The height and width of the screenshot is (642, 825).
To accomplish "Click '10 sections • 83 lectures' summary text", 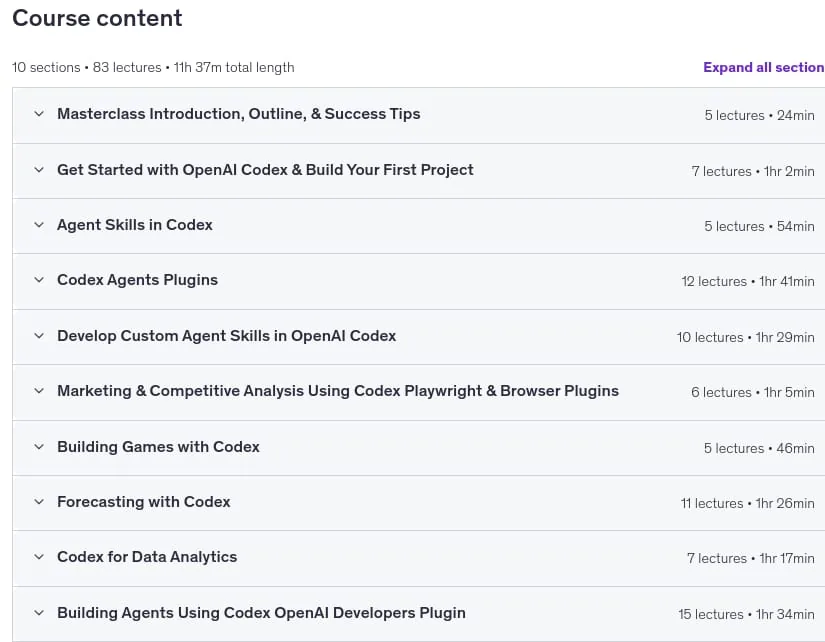I will coord(87,67).
